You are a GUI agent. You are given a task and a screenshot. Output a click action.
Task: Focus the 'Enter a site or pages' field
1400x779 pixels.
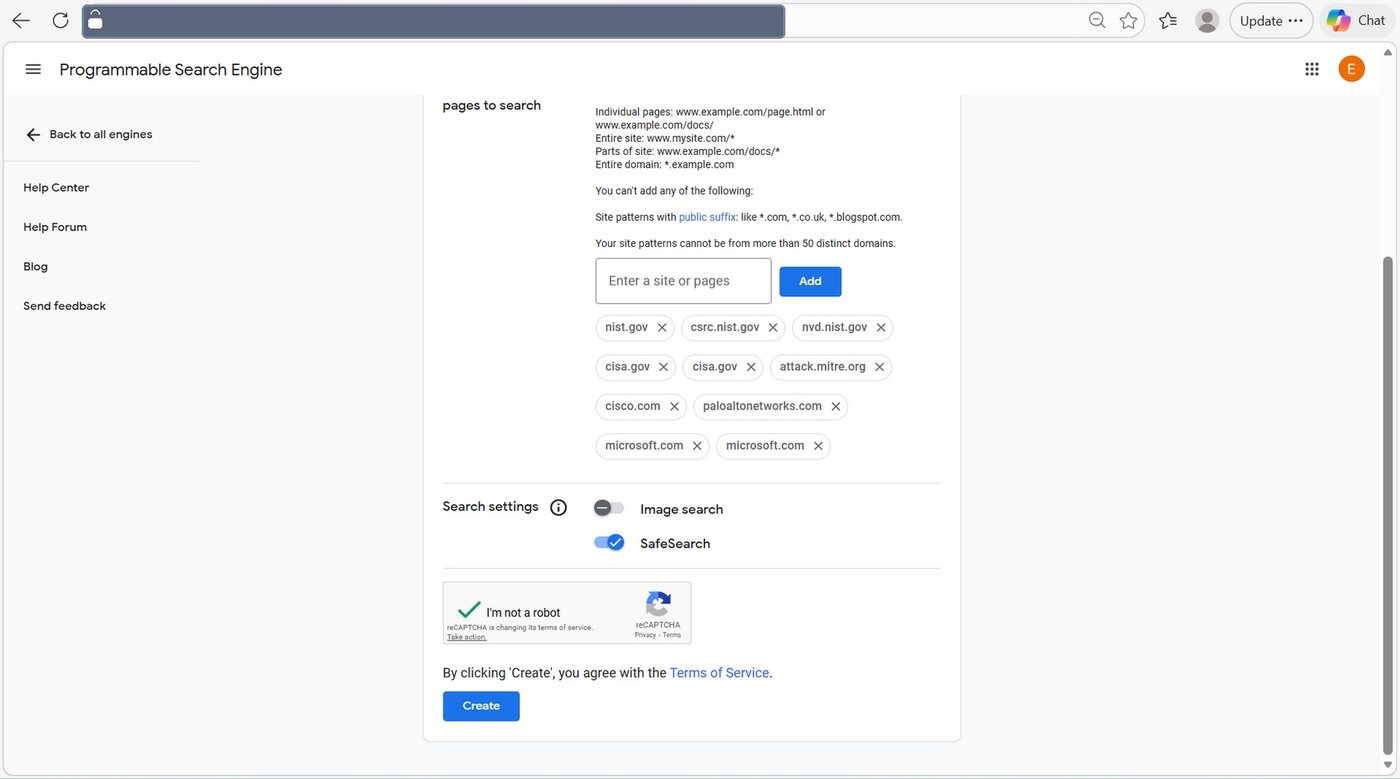683,281
